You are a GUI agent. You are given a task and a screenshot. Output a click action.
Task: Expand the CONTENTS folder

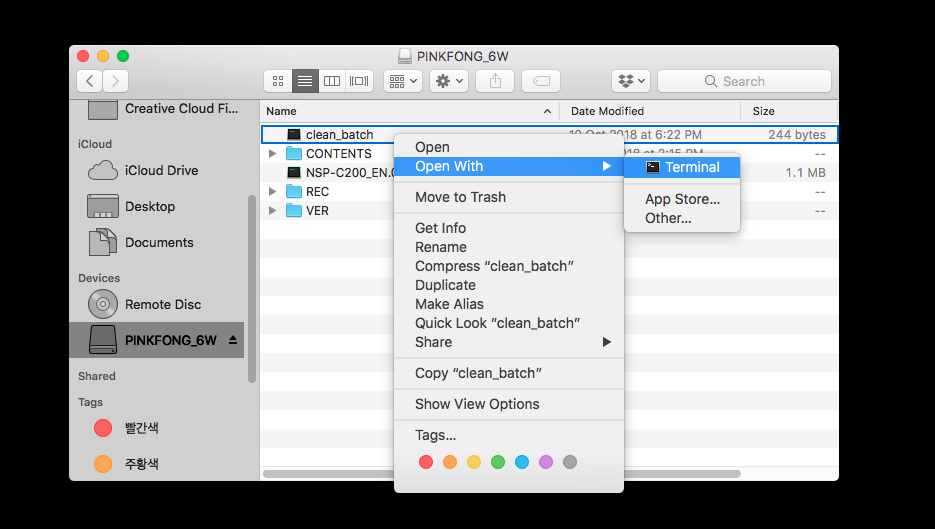273,154
